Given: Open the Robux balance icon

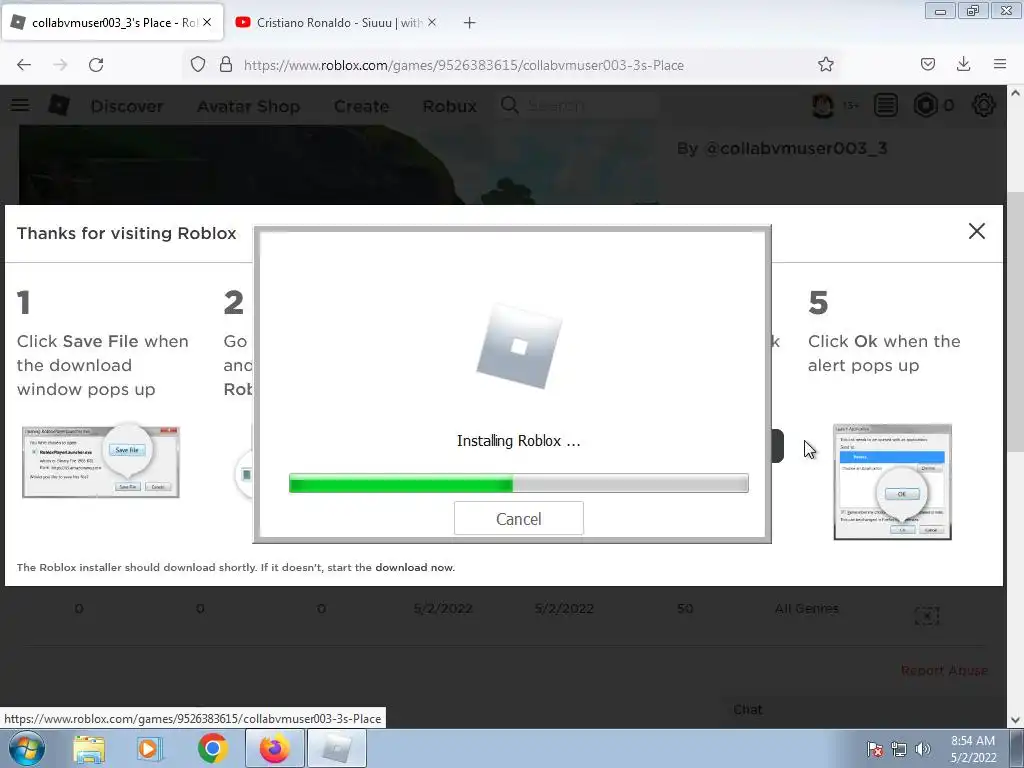Looking at the screenshot, I should coord(925,105).
